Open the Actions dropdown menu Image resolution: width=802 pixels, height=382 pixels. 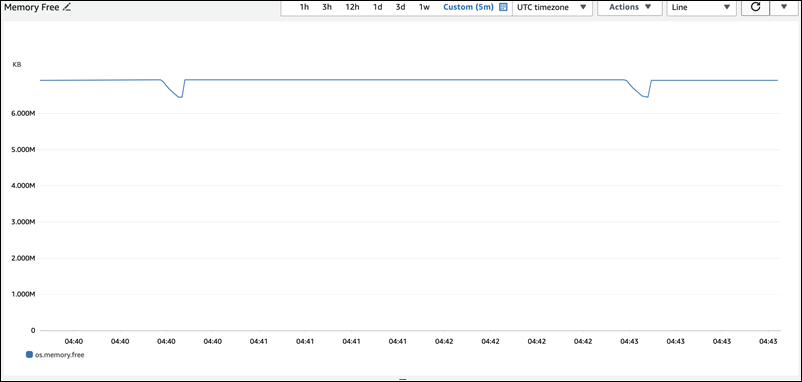pos(630,8)
